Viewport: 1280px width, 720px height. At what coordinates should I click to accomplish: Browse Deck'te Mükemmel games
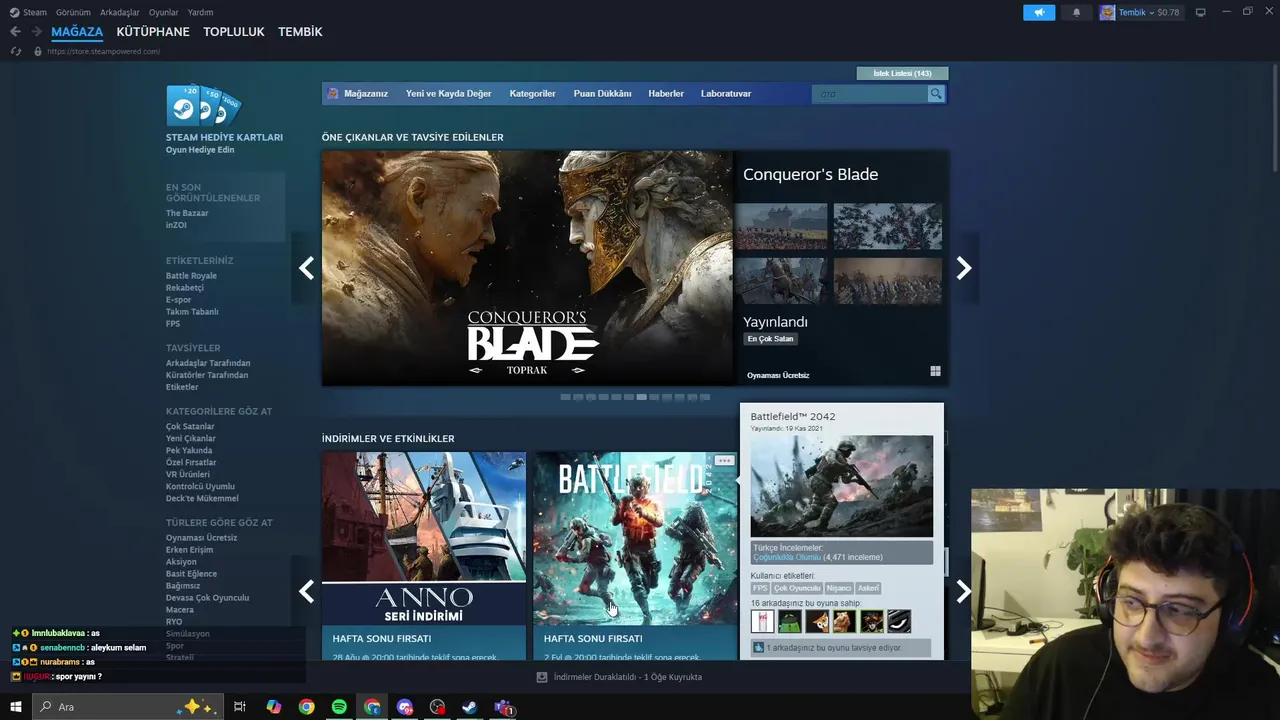[202, 498]
